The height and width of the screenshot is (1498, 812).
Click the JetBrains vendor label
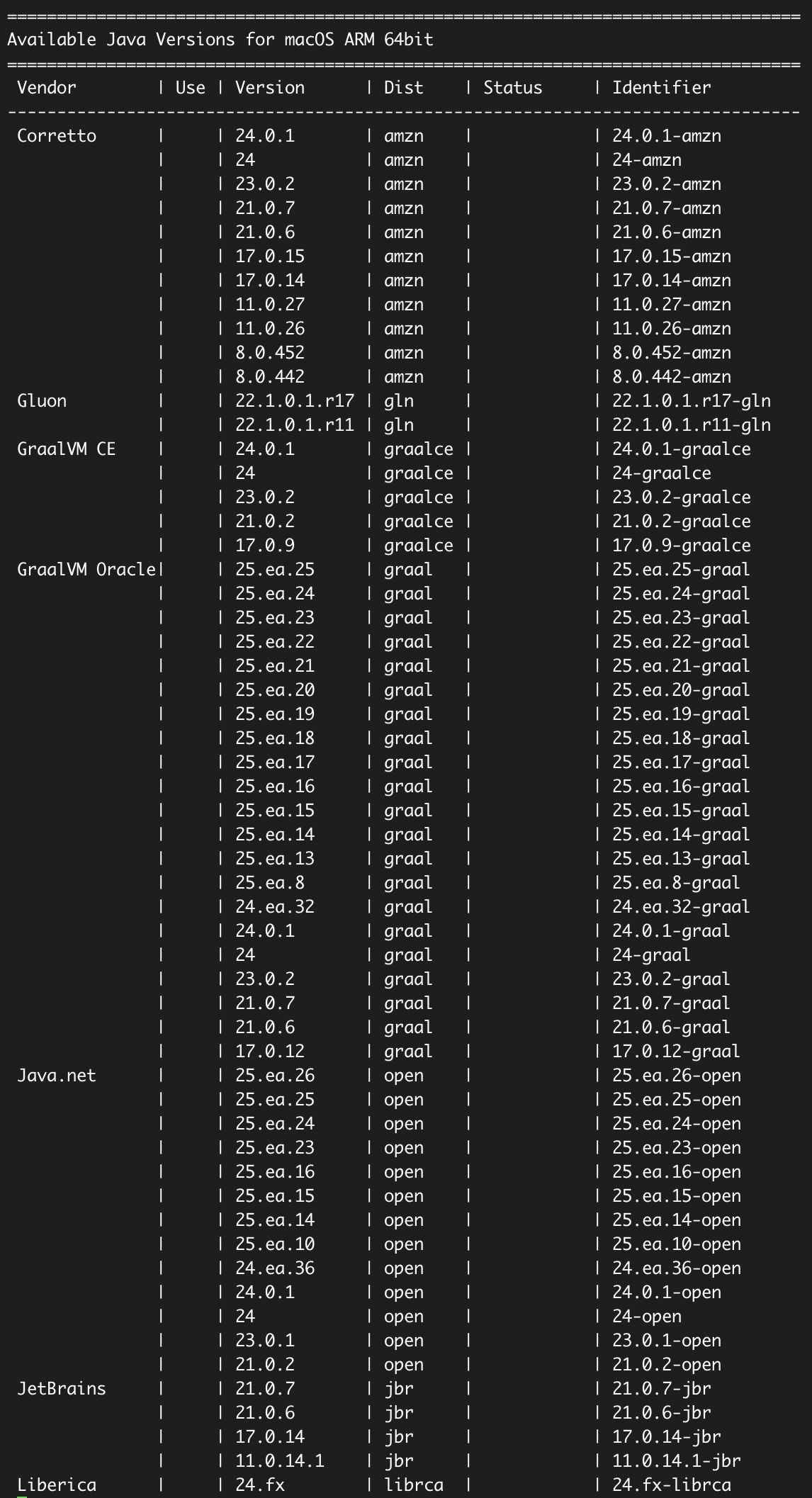62,1389
